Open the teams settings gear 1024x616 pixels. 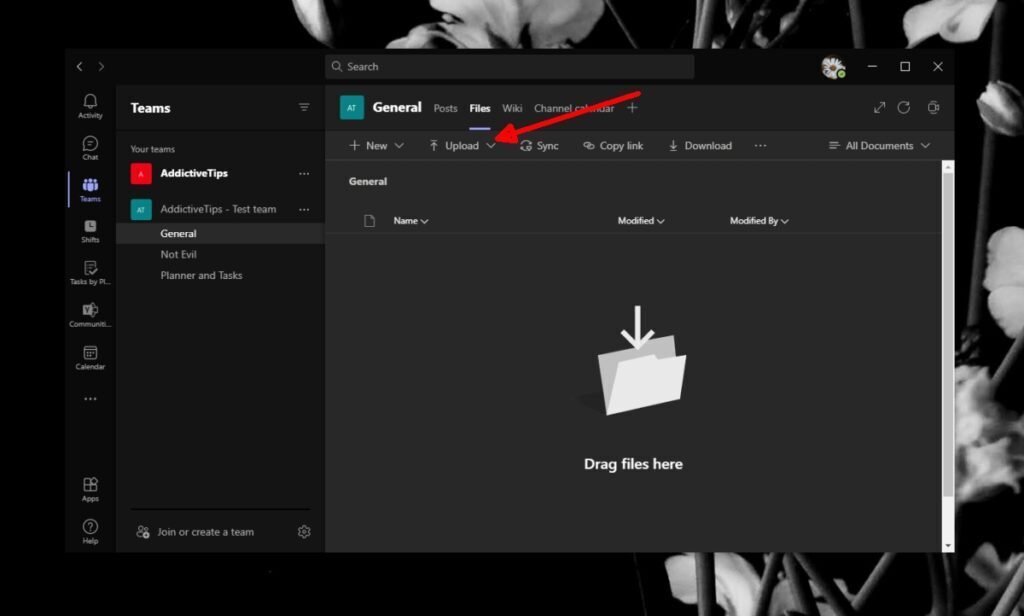click(304, 532)
